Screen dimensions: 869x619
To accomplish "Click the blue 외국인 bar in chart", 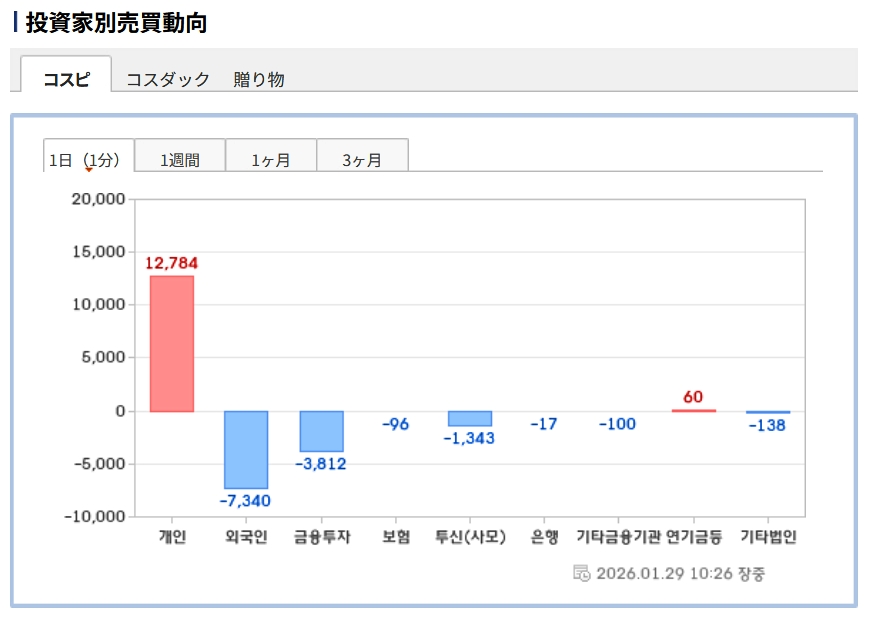I will [x=246, y=449].
